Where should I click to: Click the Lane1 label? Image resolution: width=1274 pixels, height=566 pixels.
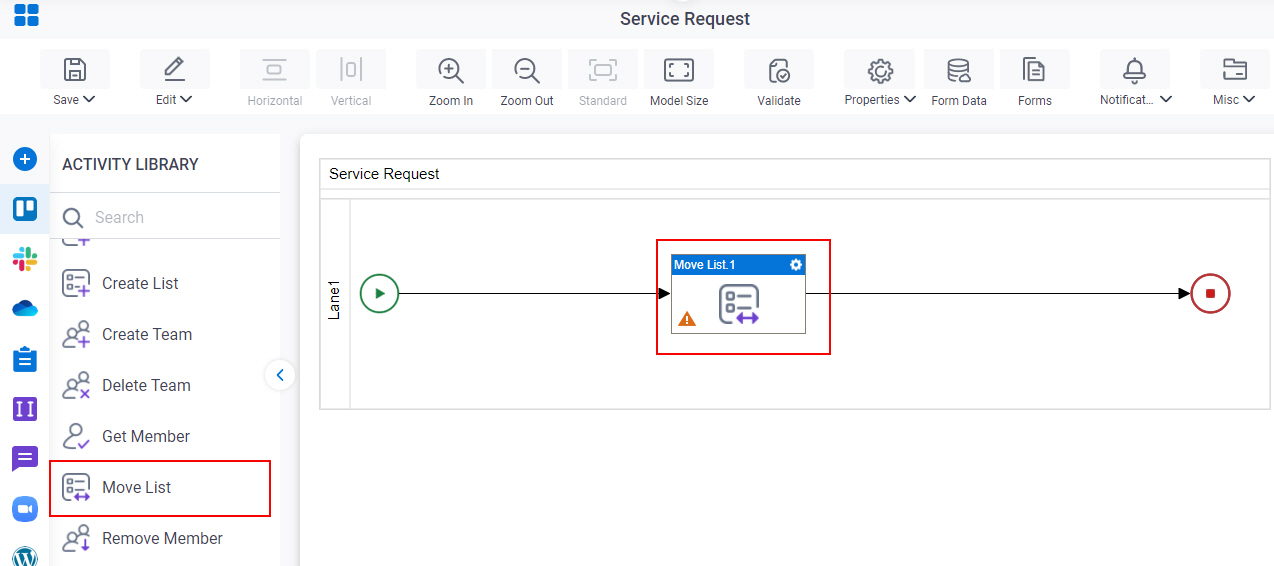point(335,300)
